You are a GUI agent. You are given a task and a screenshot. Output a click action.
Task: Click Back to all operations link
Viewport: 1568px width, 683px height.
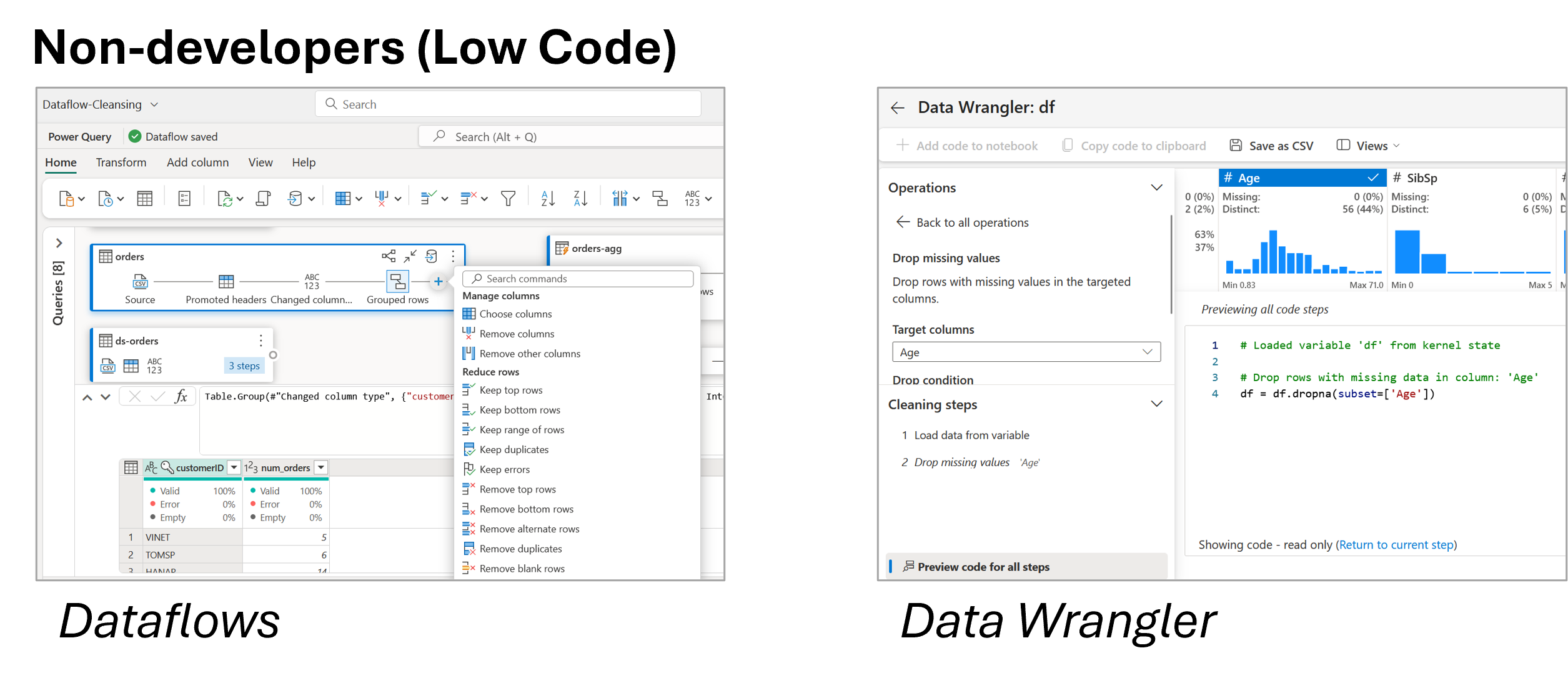(962, 222)
